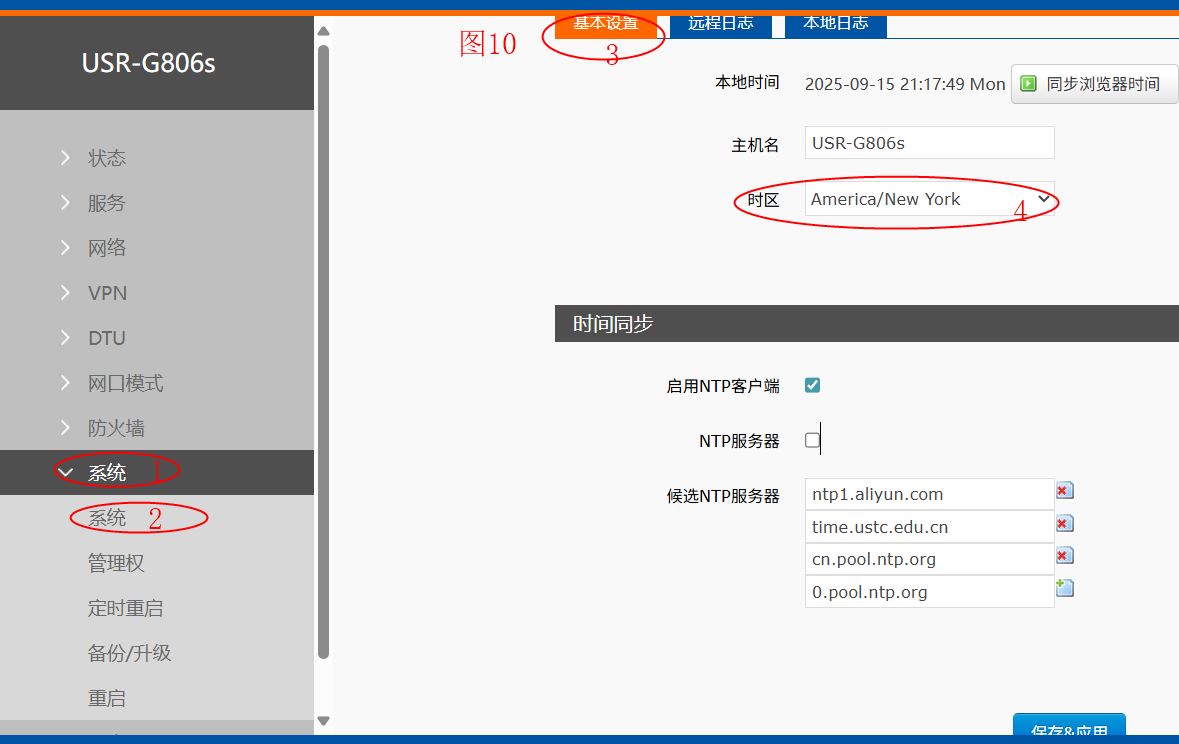The image size is (1179, 744).
Task: Click the sidebar vertical scrollbar thumb
Action: tap(323, 352)
